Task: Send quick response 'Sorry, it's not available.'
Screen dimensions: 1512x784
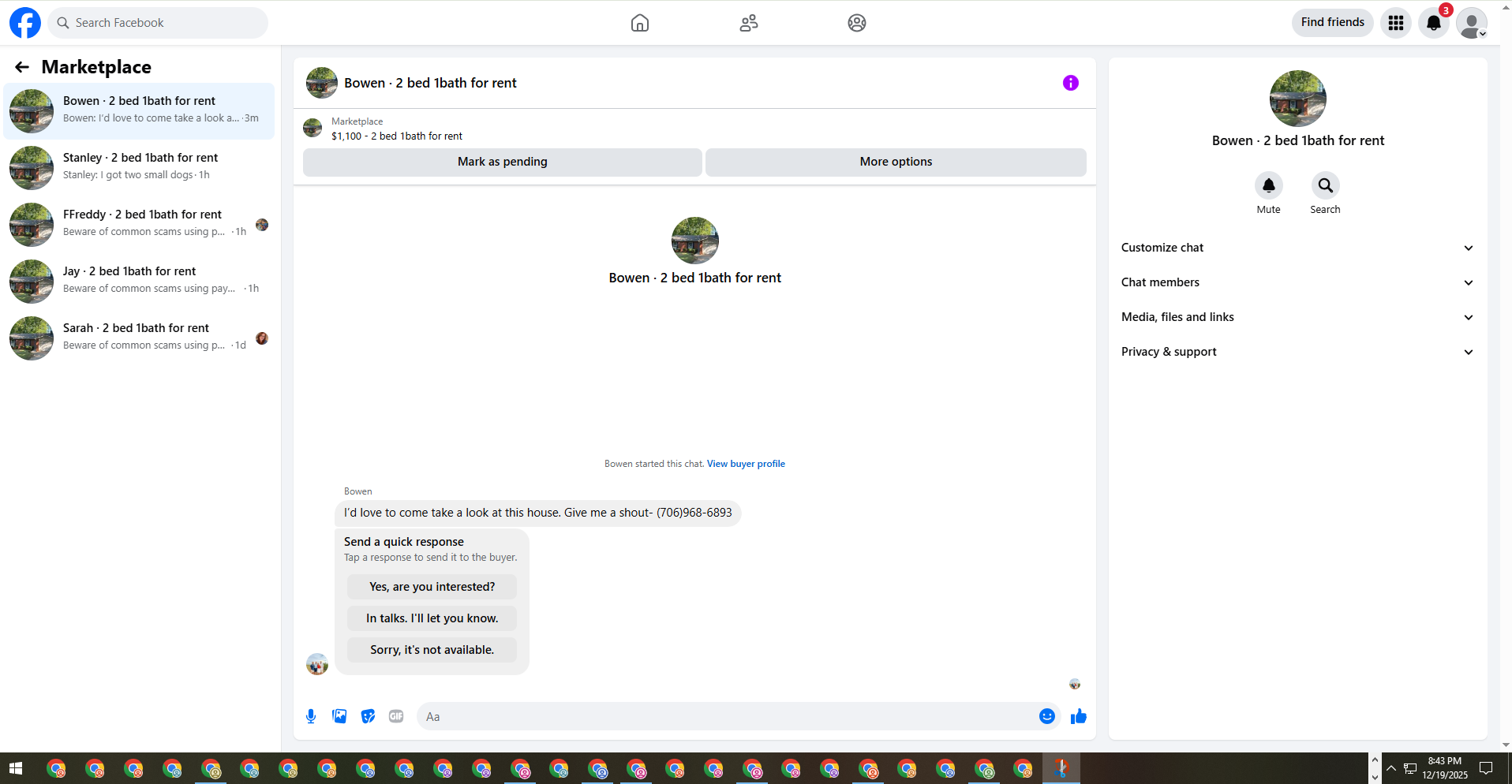Action: pyautogui.click(x=432, y=650)
